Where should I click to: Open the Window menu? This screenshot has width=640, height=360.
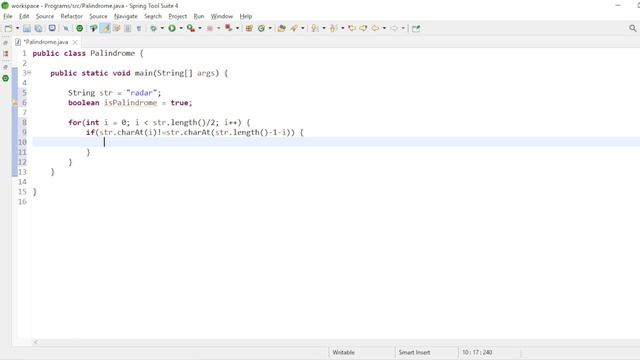tap(222, 16)
